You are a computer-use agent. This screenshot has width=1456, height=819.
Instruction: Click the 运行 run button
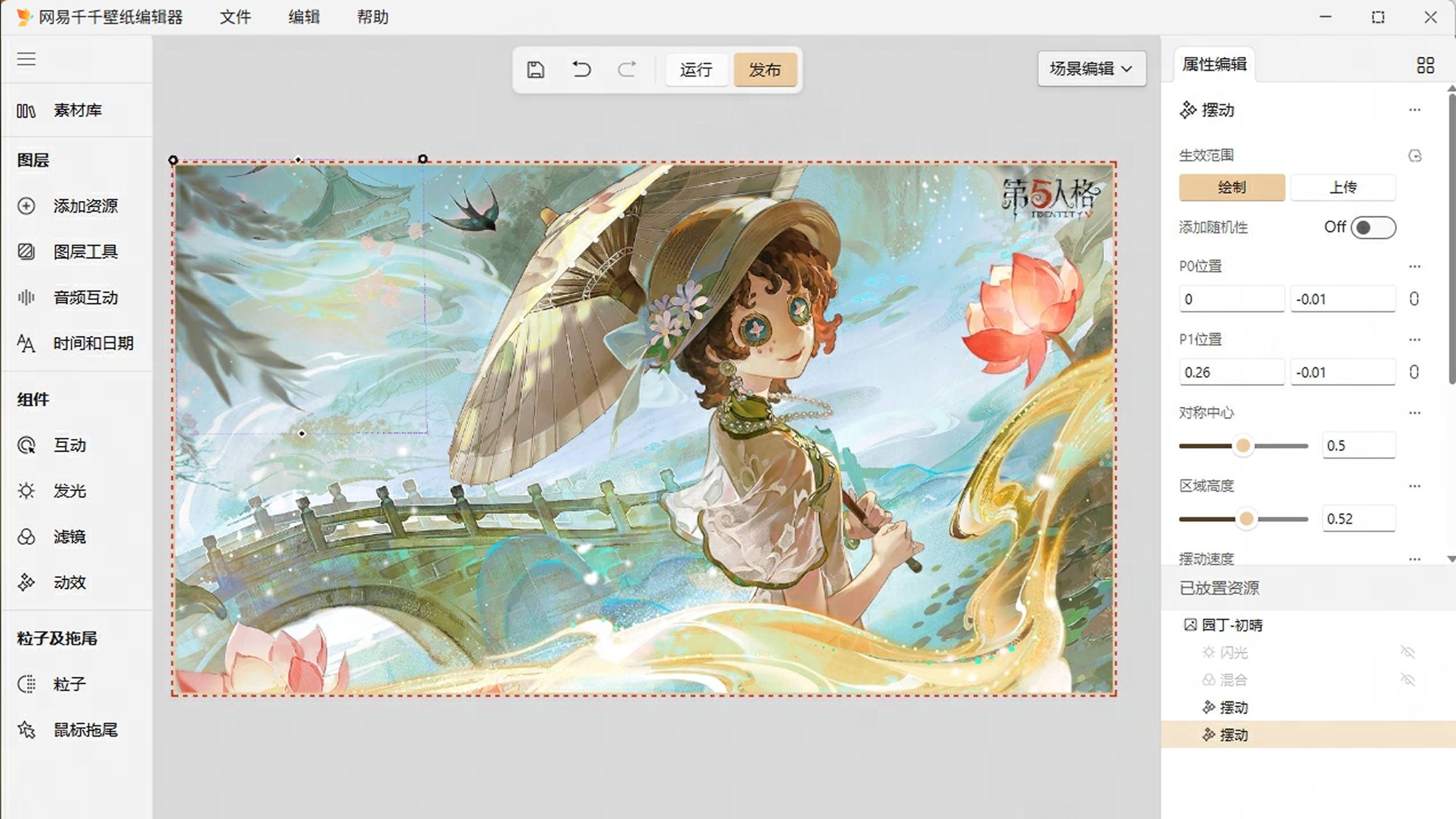pyautogui.click(x=696, y=70)
